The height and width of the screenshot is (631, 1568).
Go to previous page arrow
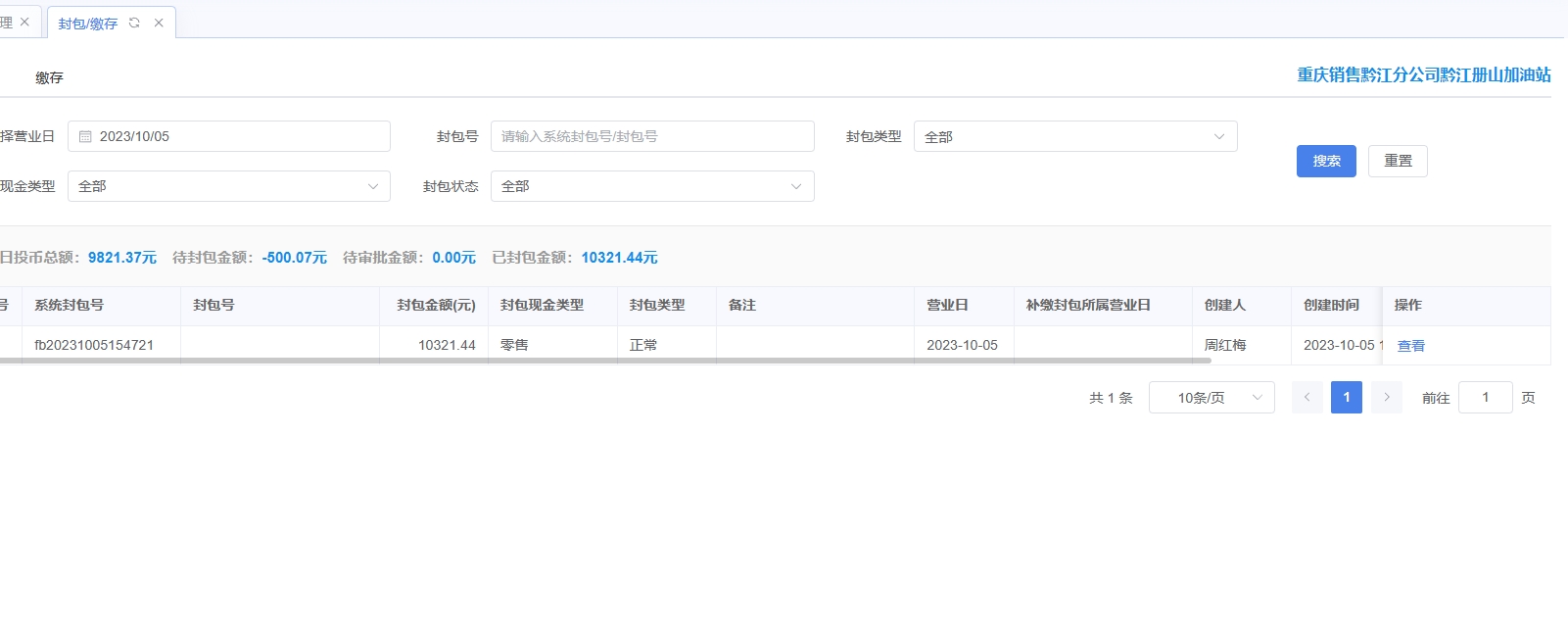[1307, 398]
